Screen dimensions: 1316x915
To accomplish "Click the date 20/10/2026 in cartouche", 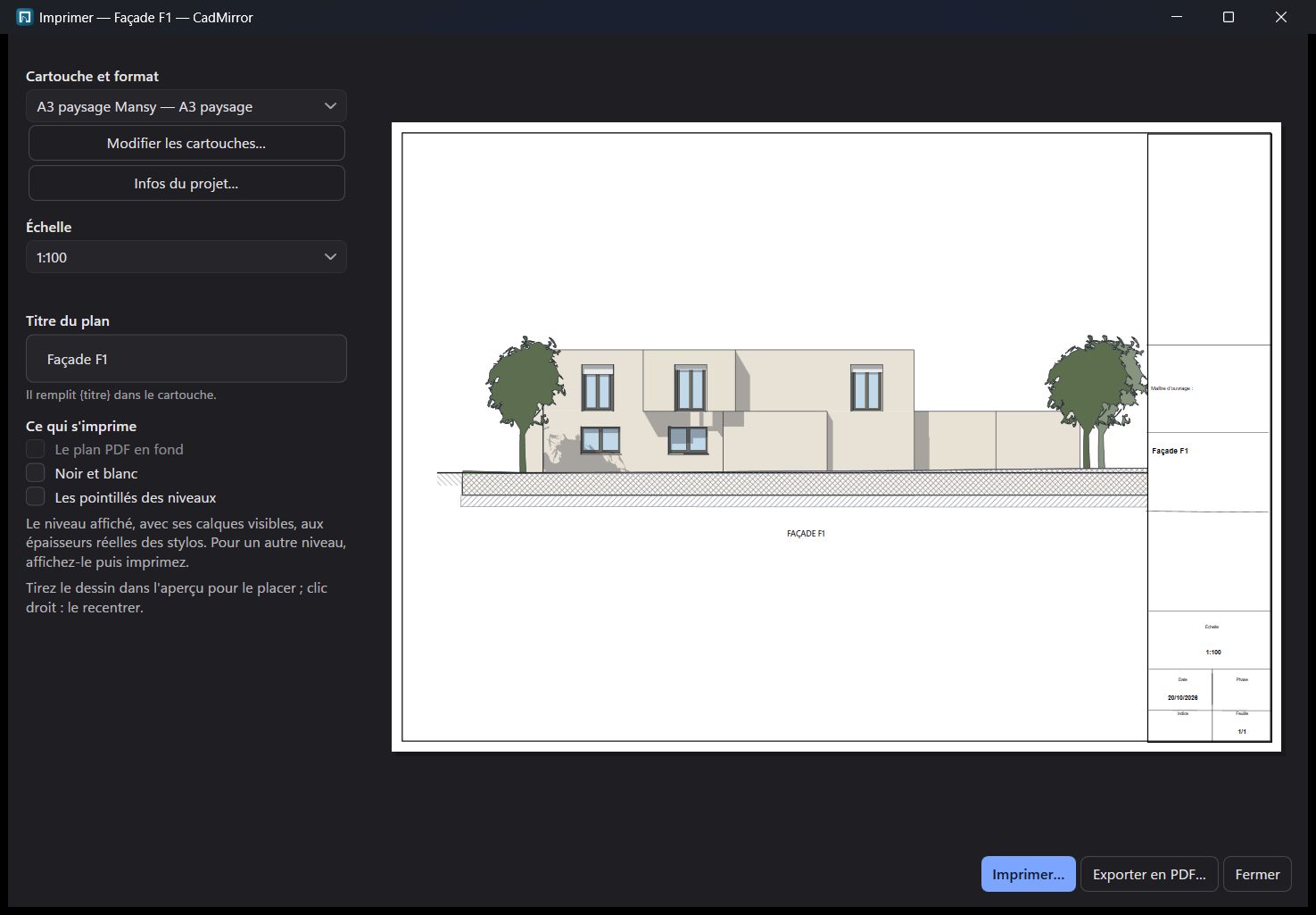I will pos(1182,698).
